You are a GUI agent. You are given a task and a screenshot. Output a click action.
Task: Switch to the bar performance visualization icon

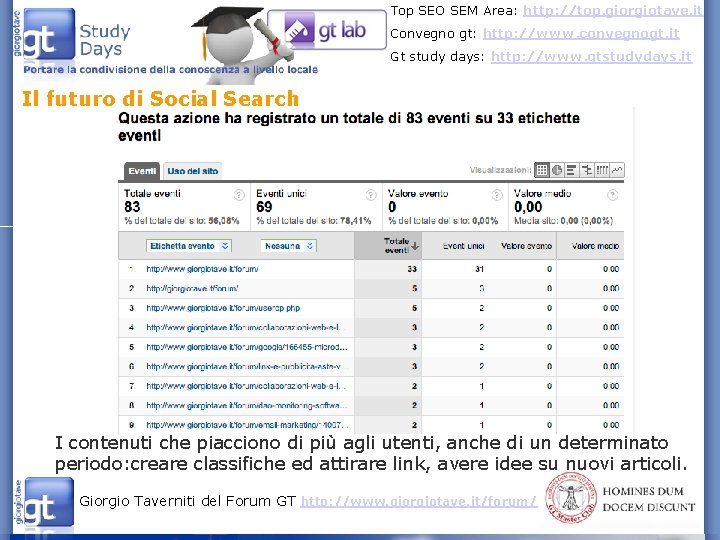point(571,170)
